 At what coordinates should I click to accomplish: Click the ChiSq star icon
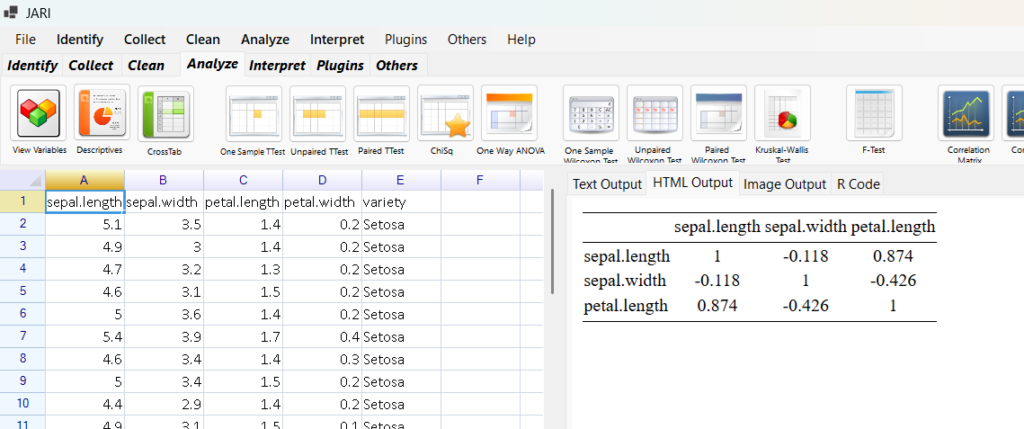click(445, 114)
